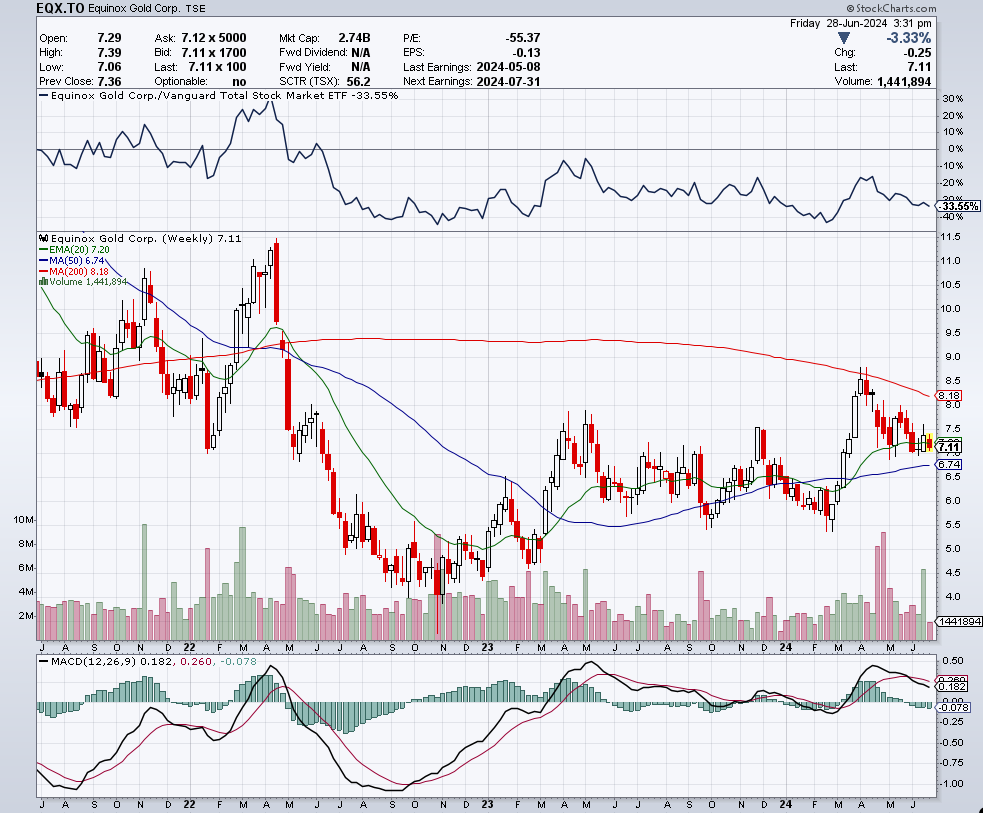983x813 pixels.
Task: Click the 1441894 volume axis tag
Action: [959, 621]
